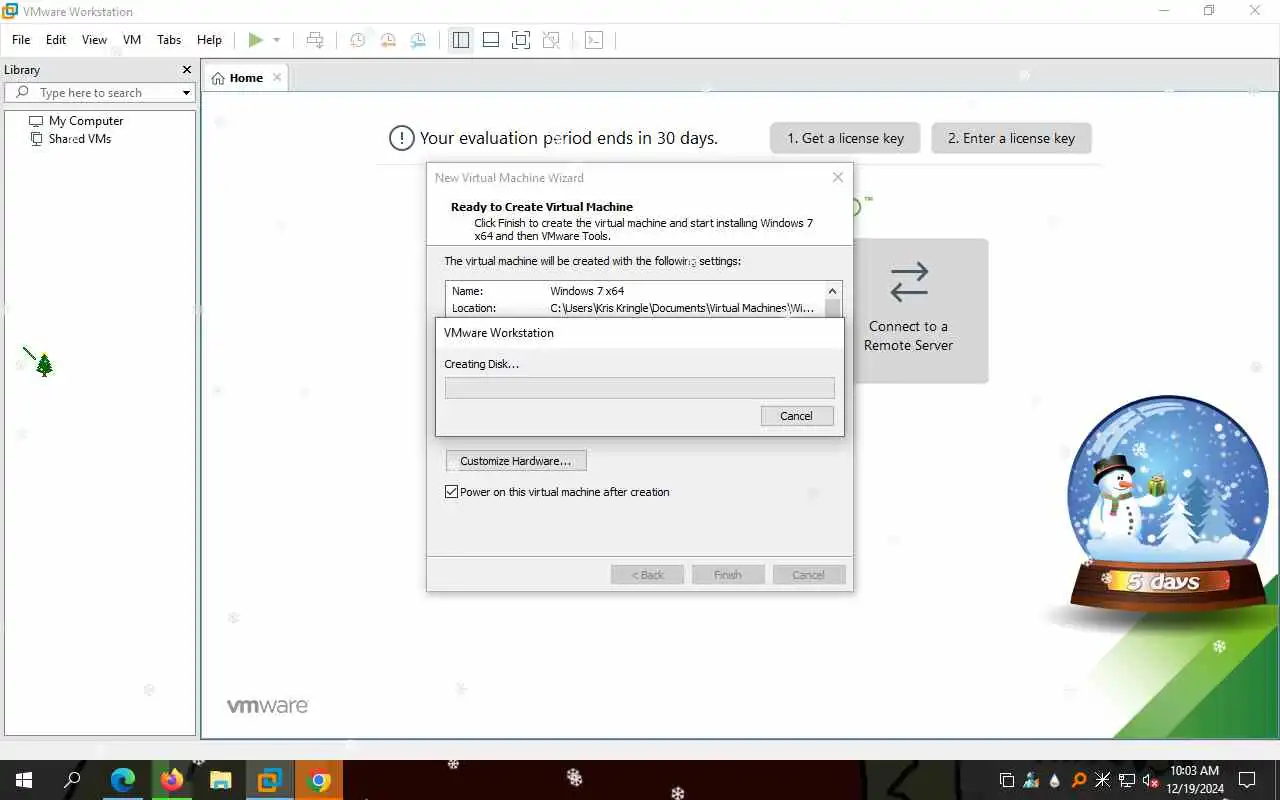This screenshot has width=1280, height=800.
Task: Click the water drop tray icon
Action: 1055,780
